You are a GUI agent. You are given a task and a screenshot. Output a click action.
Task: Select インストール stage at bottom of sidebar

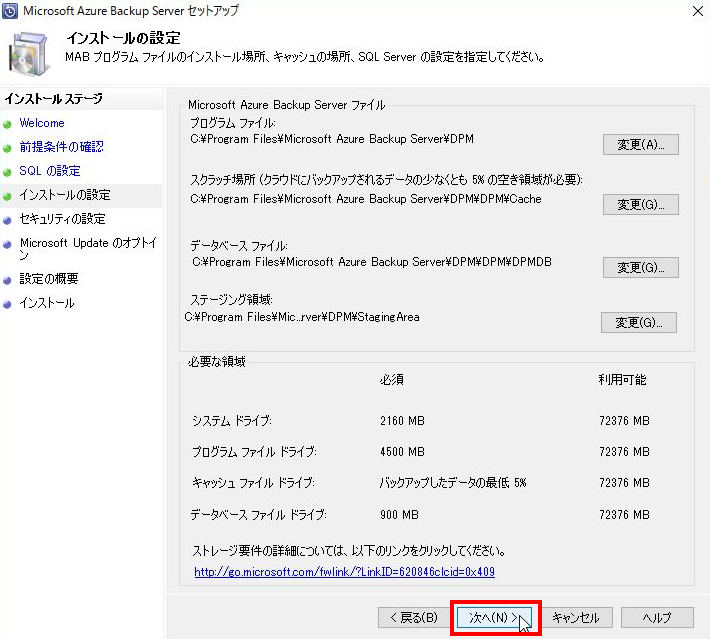pos(47,303)
